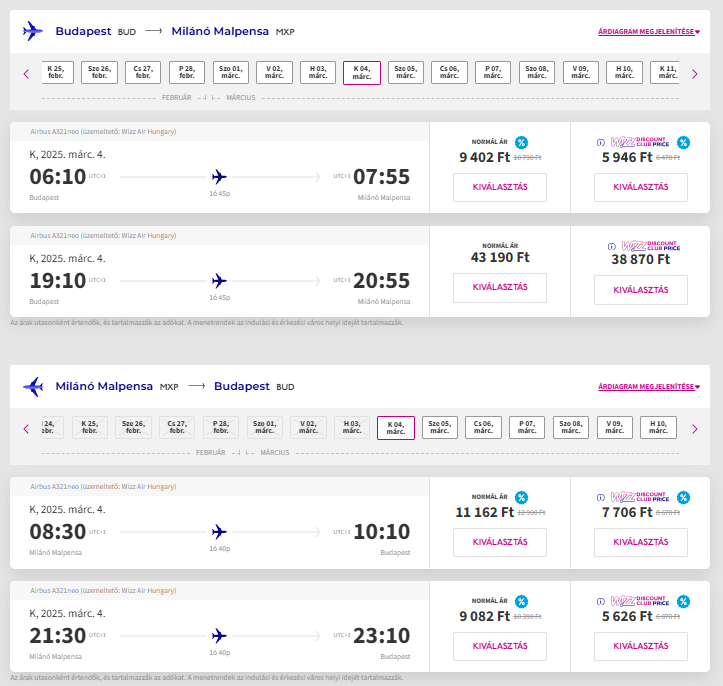Open return Árdiagram megjelenítése link
The image size is (723, 686).
pos(648,387)
